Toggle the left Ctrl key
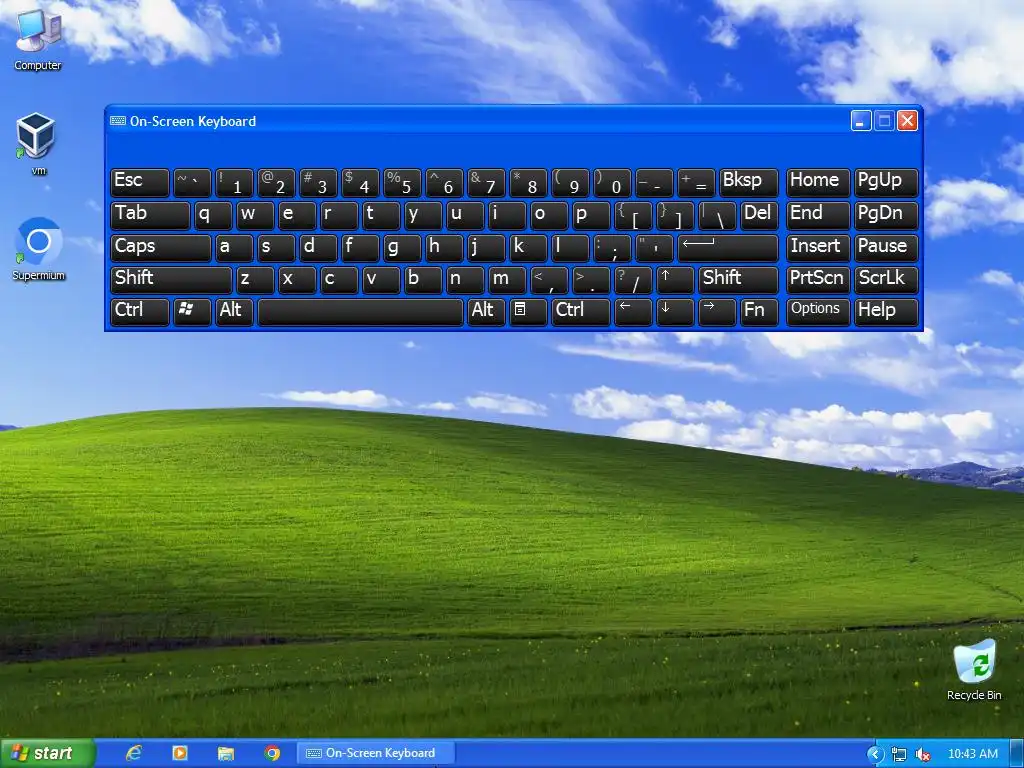The height and width of the screenshot is (768, 1024). point(140,311)
